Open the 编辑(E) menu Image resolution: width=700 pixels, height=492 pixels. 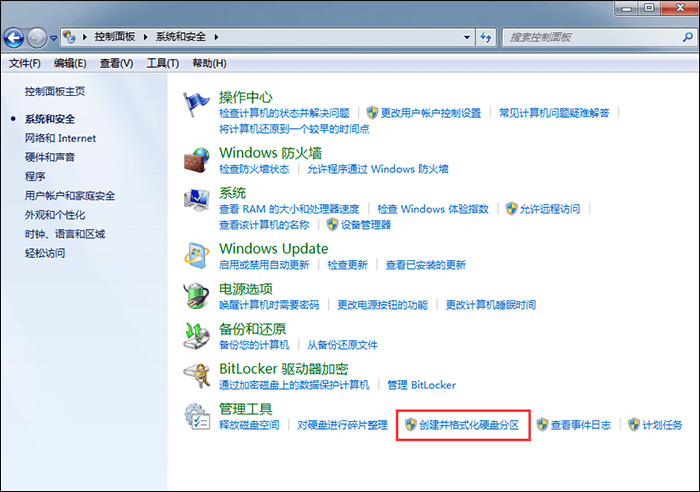[x=70, y=63]
